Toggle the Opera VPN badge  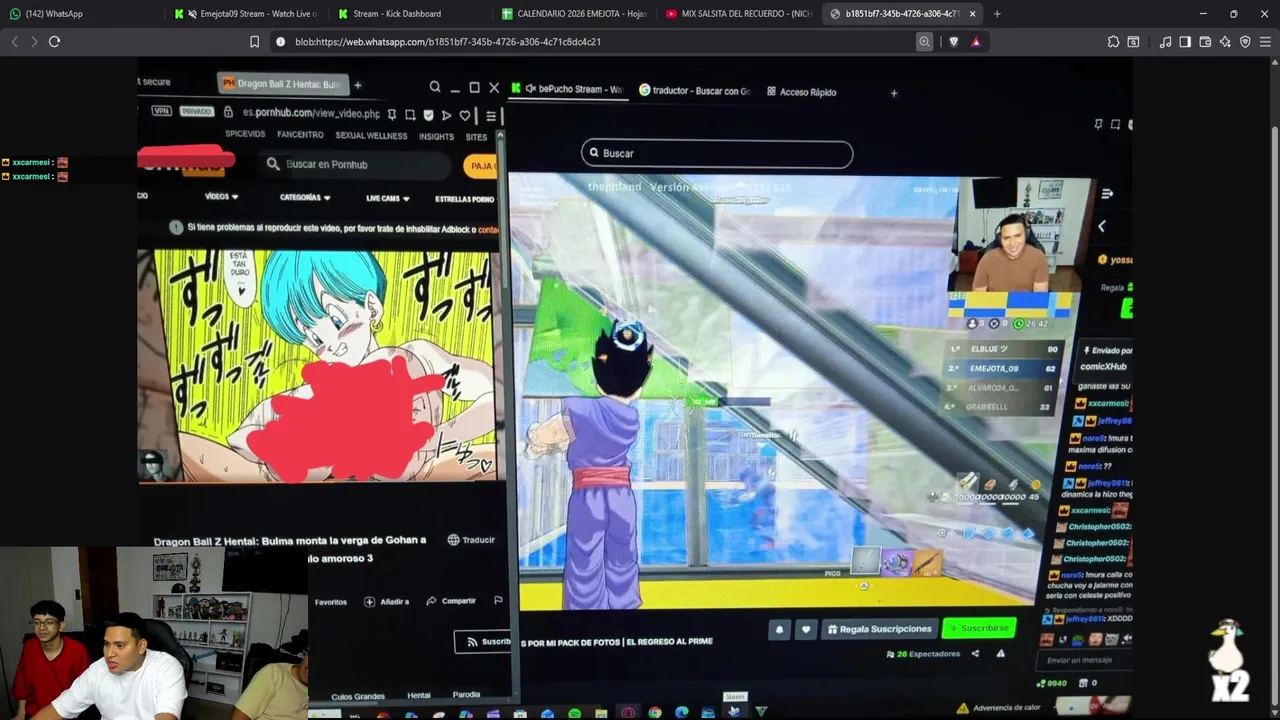[162, 111]
